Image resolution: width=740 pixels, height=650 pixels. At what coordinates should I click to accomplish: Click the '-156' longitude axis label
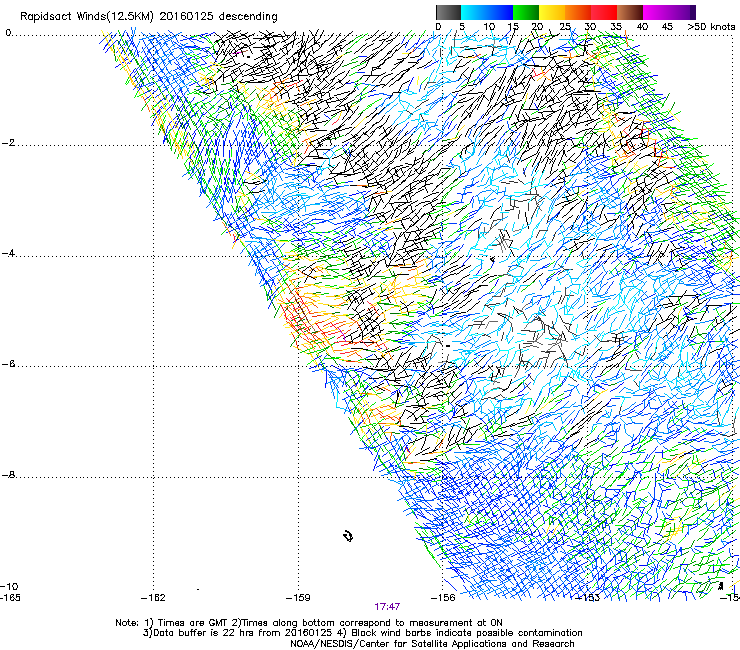[443, 598]
